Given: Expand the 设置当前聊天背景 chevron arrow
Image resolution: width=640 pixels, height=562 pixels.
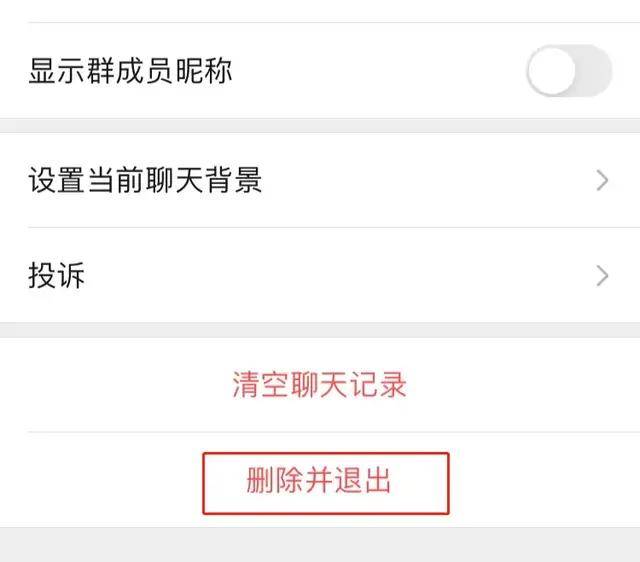Looking at the screenshot, I should coord(602,181).
